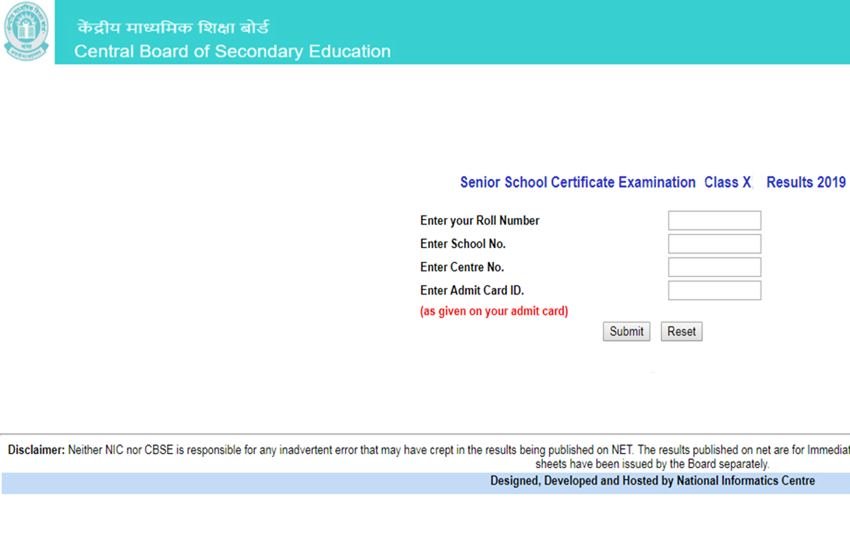Submit the result form

[x=626, y=332]
